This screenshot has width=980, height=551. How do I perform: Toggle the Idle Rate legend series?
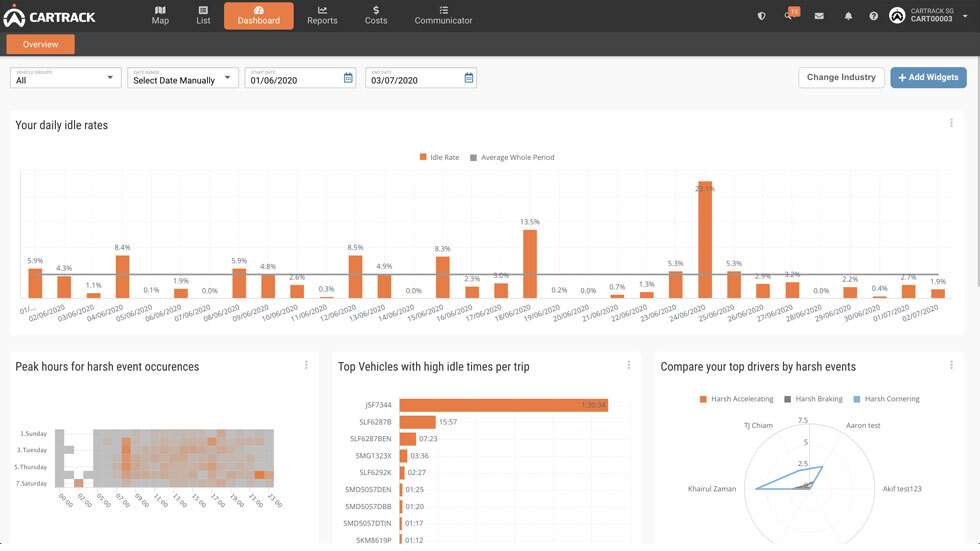coord(439,157)
